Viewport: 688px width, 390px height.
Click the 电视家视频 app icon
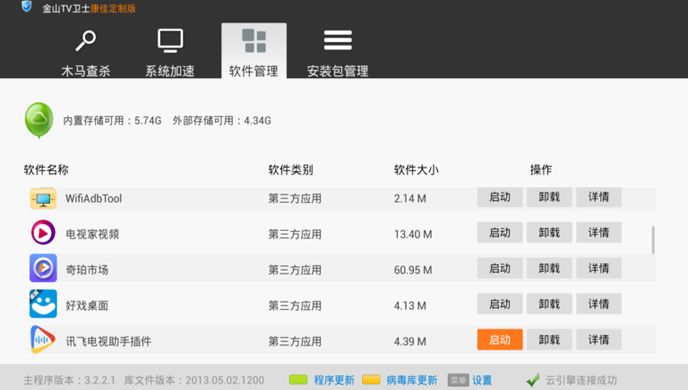point(43,233)
